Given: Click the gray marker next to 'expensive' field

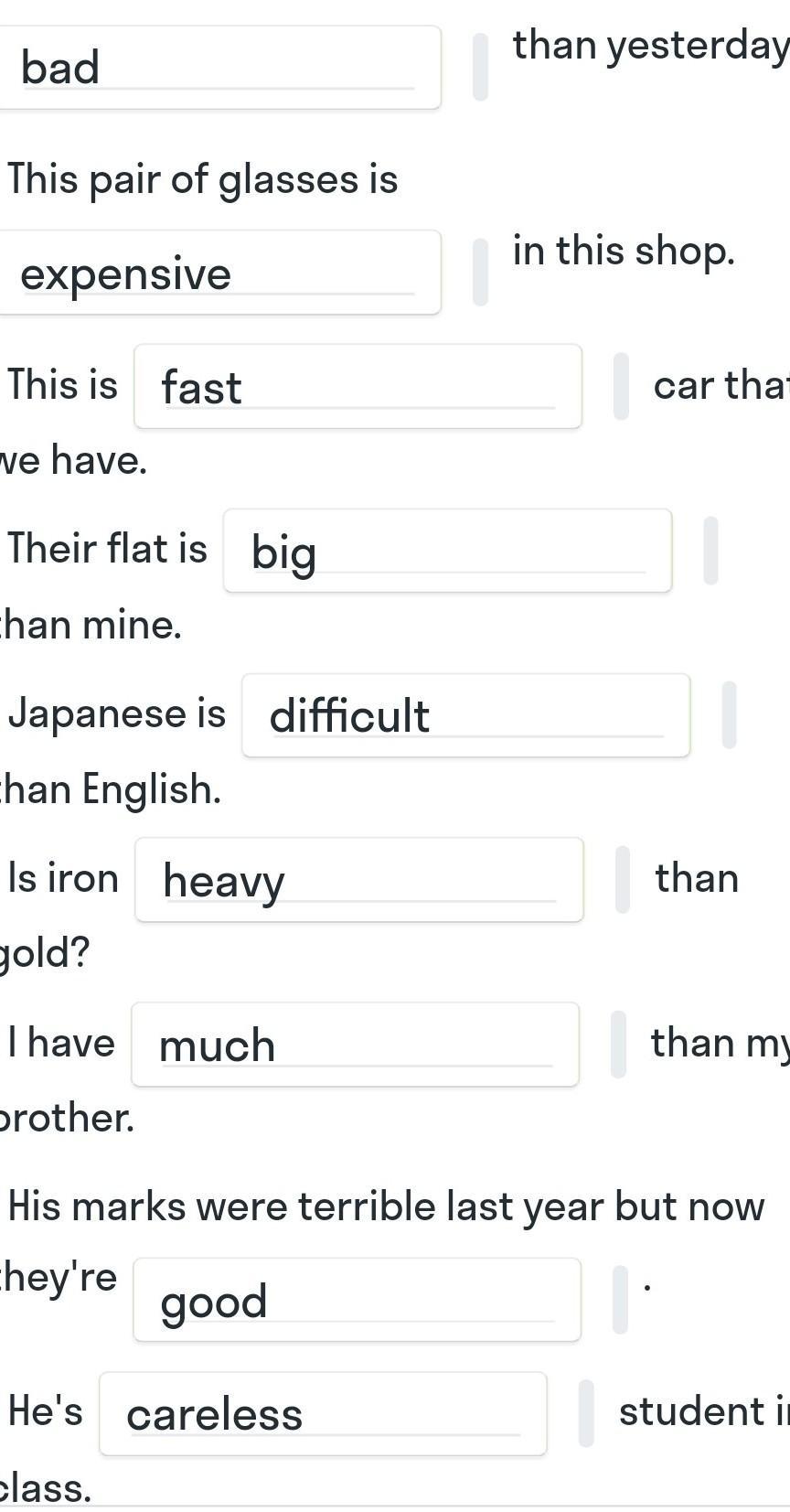Looking at the screenshot, I should click(480, 272).
